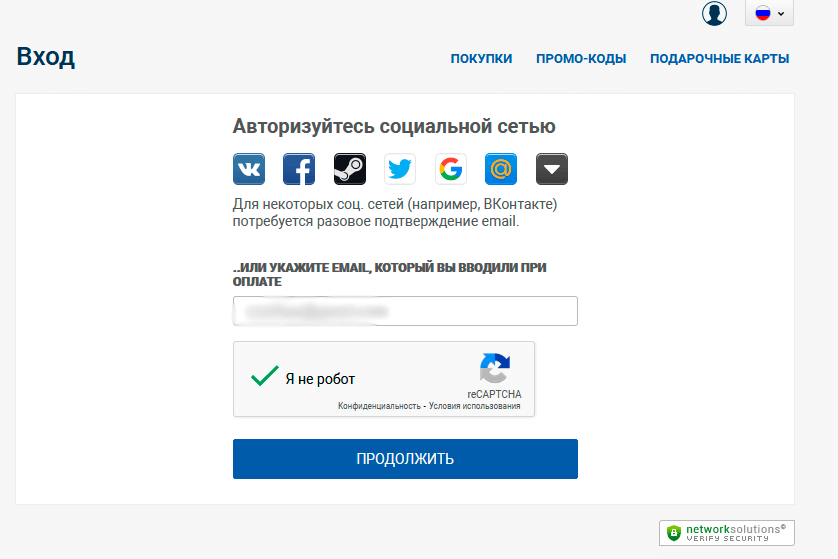Open the Подарочные карты page
This screenshot has width=838, height=559.
pos(719,59)
